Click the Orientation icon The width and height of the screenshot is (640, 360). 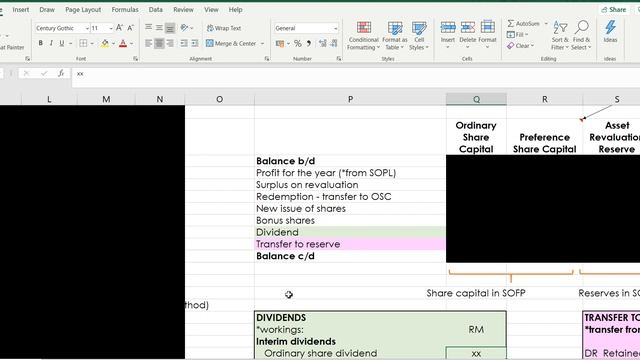point(184,28)
